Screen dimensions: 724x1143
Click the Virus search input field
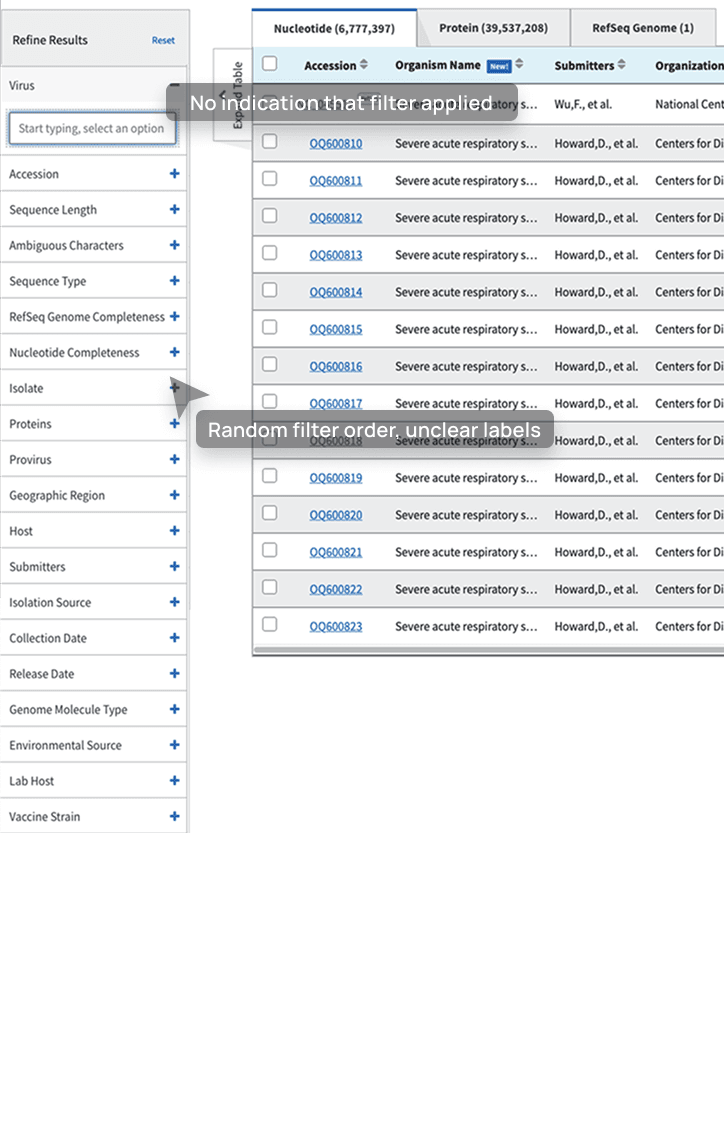[x=92, y=128]
